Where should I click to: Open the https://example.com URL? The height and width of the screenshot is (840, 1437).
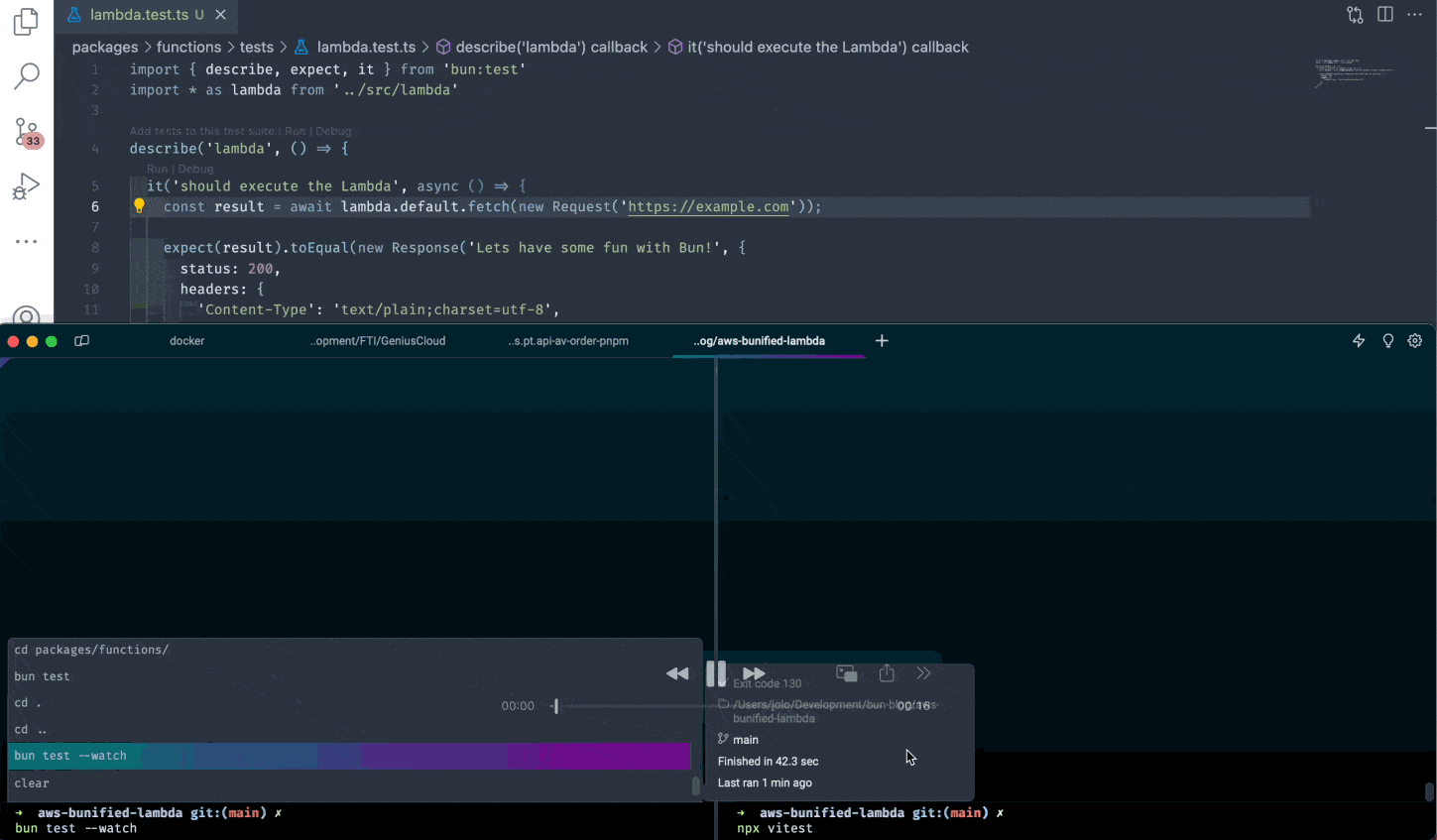pos(707,206)
